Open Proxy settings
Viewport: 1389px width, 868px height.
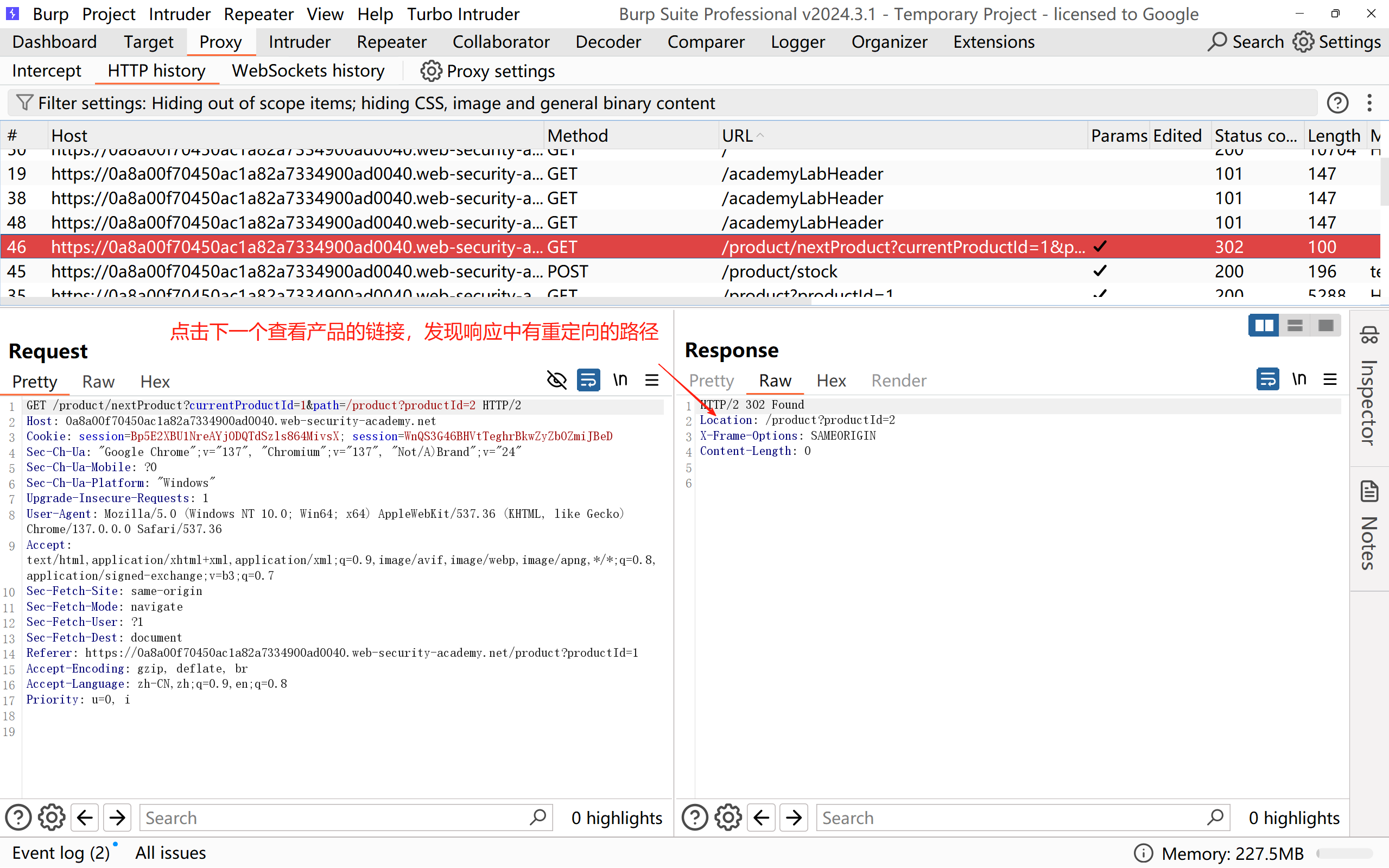[x=488, y=71]
